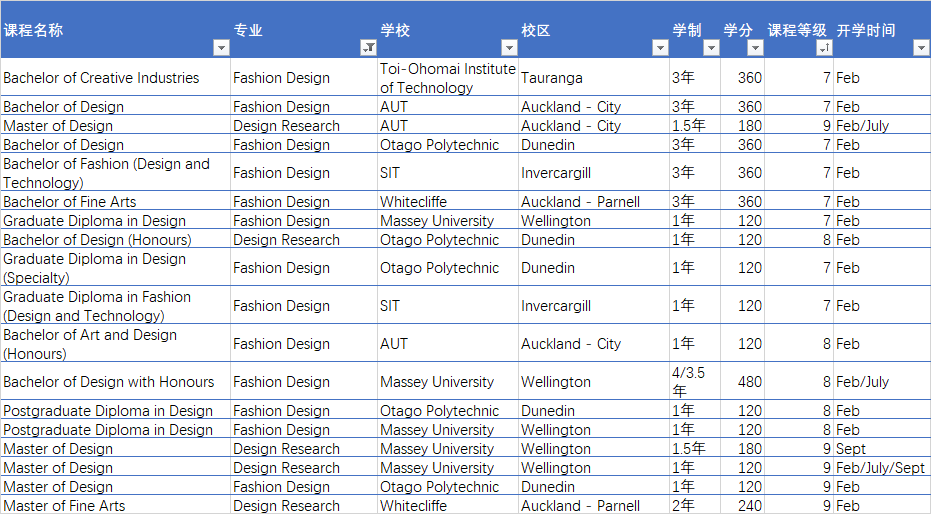931x514 pixels.
Task: Click the 4/3.5年 duration cell
Action: 695,382
